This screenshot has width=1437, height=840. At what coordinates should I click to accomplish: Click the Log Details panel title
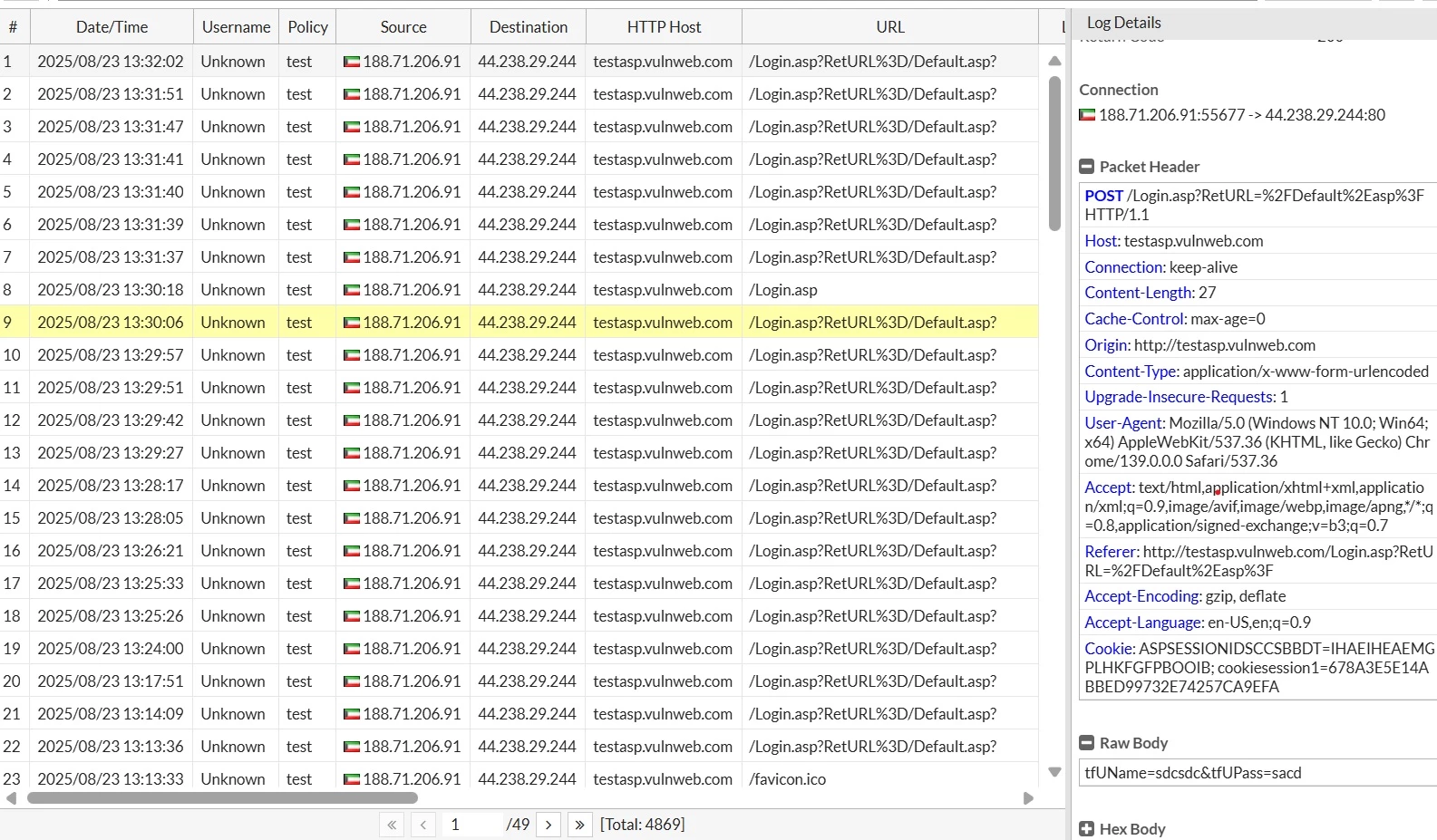click(1124, 23)
